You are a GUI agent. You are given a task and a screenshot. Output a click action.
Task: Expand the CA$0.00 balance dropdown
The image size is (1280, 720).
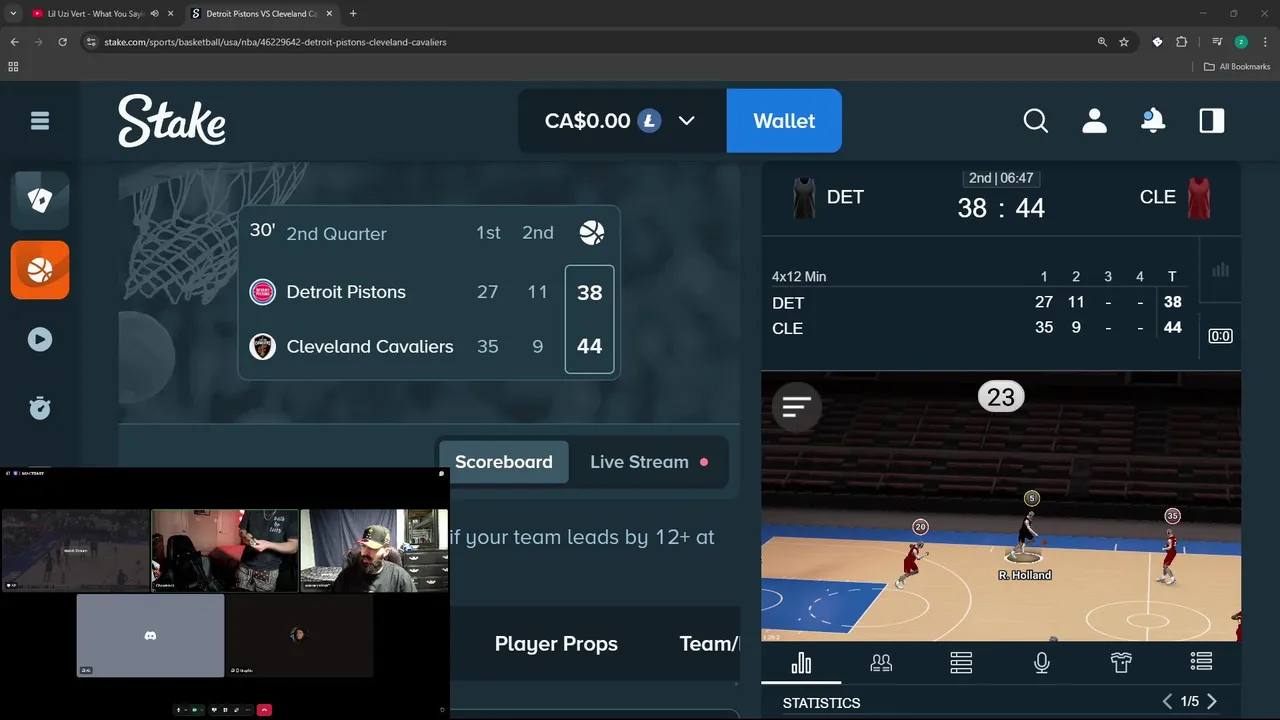687,121
